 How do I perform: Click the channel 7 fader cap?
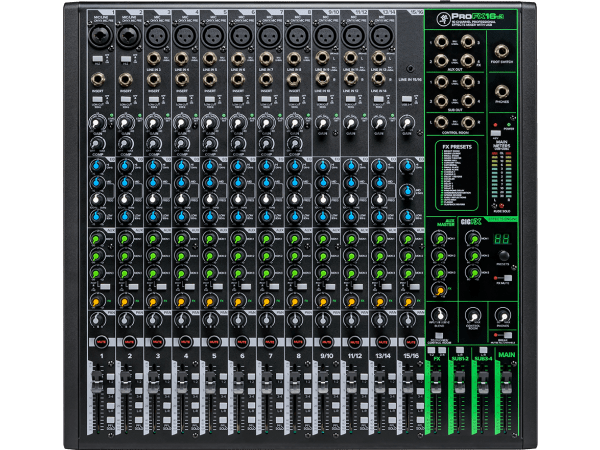coord(267,381)
